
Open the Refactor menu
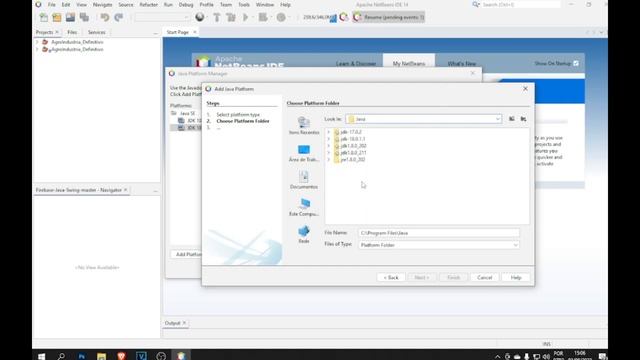point(149,4)
